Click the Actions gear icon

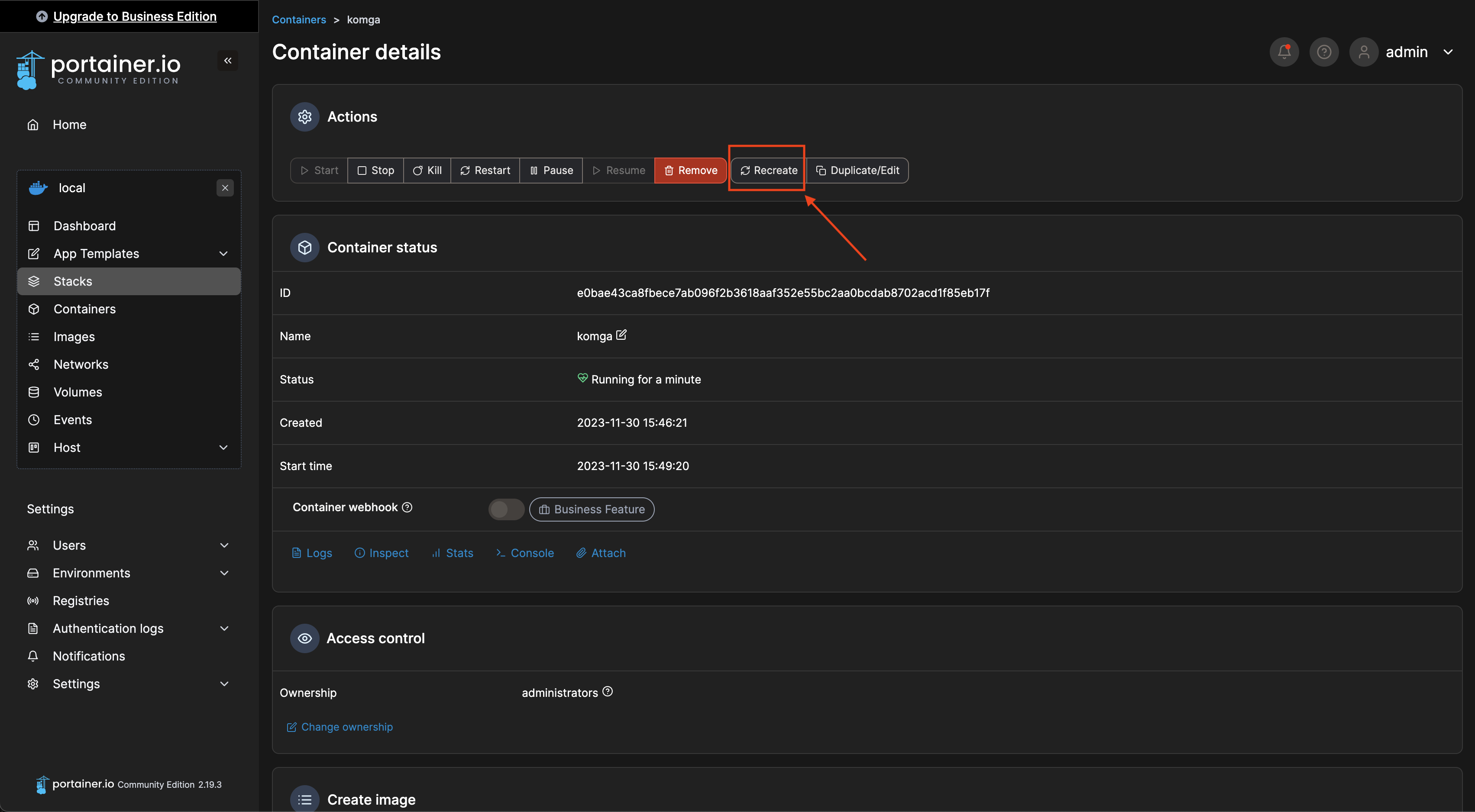(x=304, y=117)
